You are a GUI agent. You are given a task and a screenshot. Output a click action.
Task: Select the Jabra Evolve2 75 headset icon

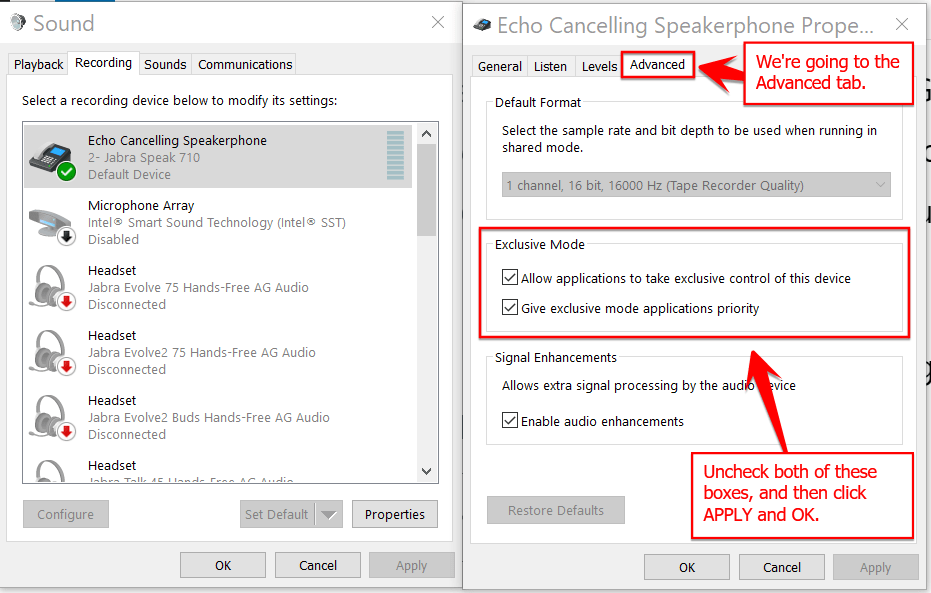(x=50, y=352)
